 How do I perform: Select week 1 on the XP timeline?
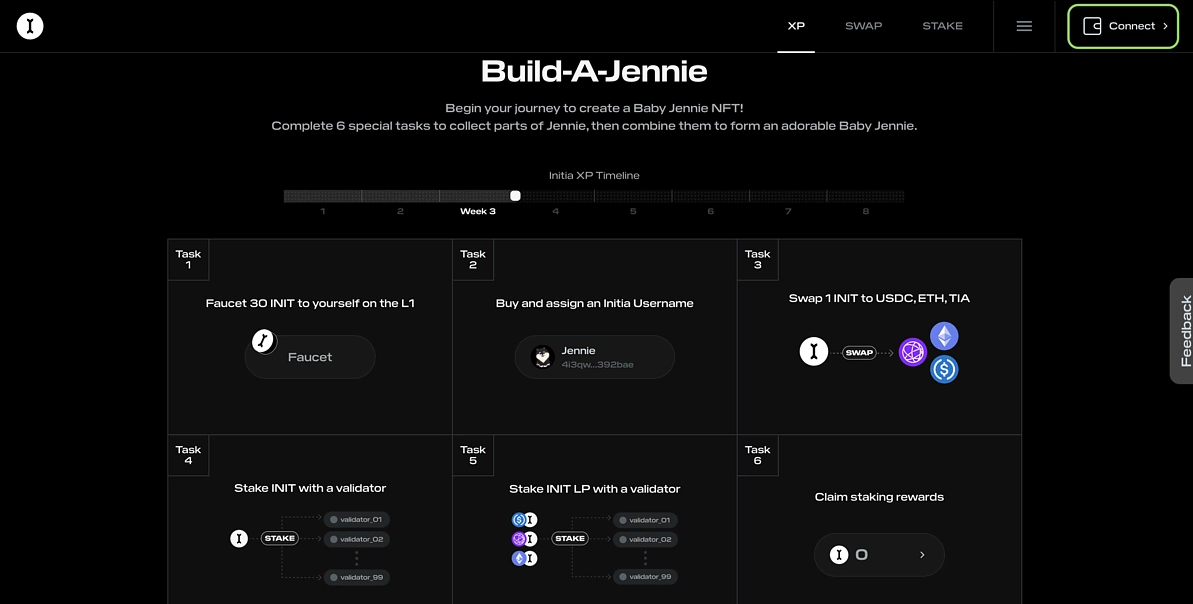(x=323, y=211)
